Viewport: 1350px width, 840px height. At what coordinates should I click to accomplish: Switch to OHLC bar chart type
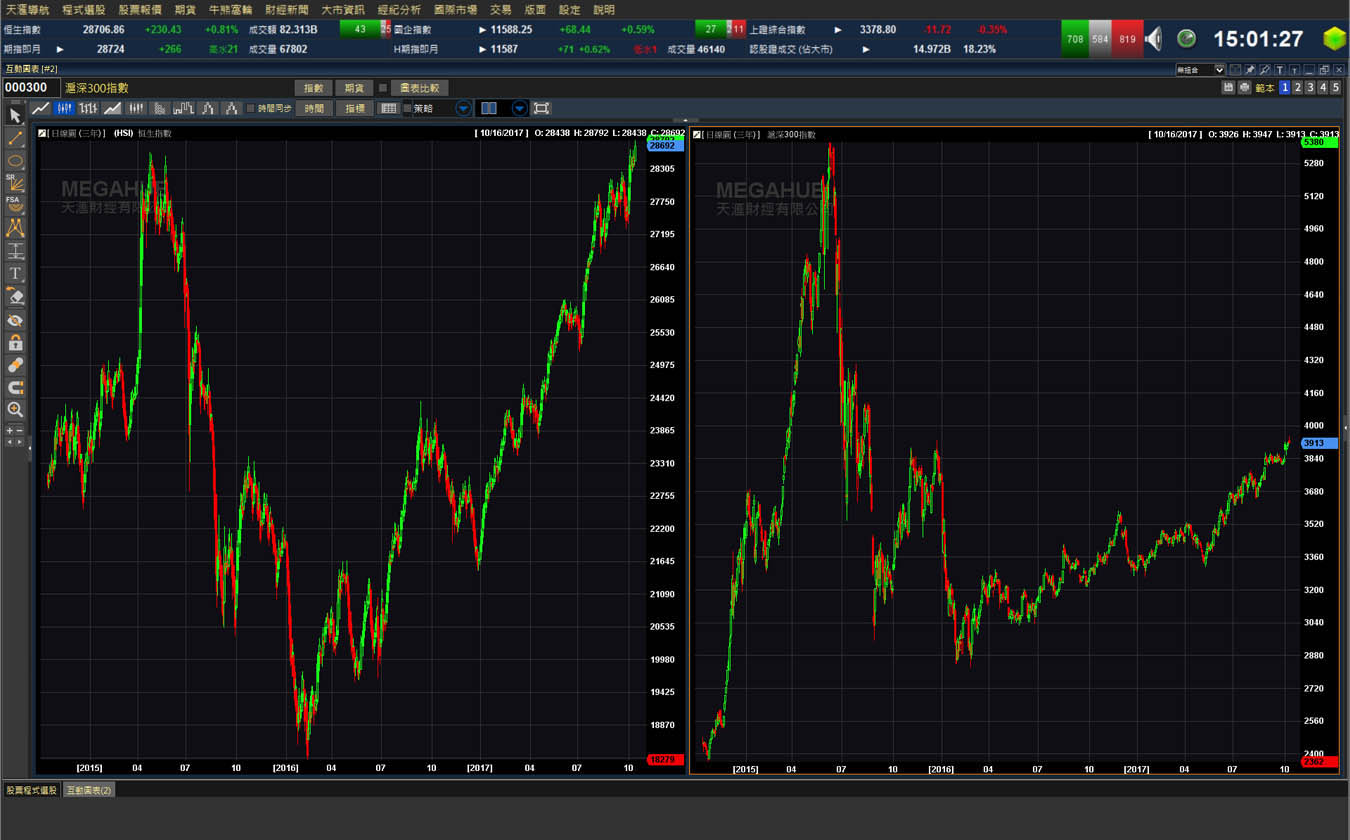88,108
